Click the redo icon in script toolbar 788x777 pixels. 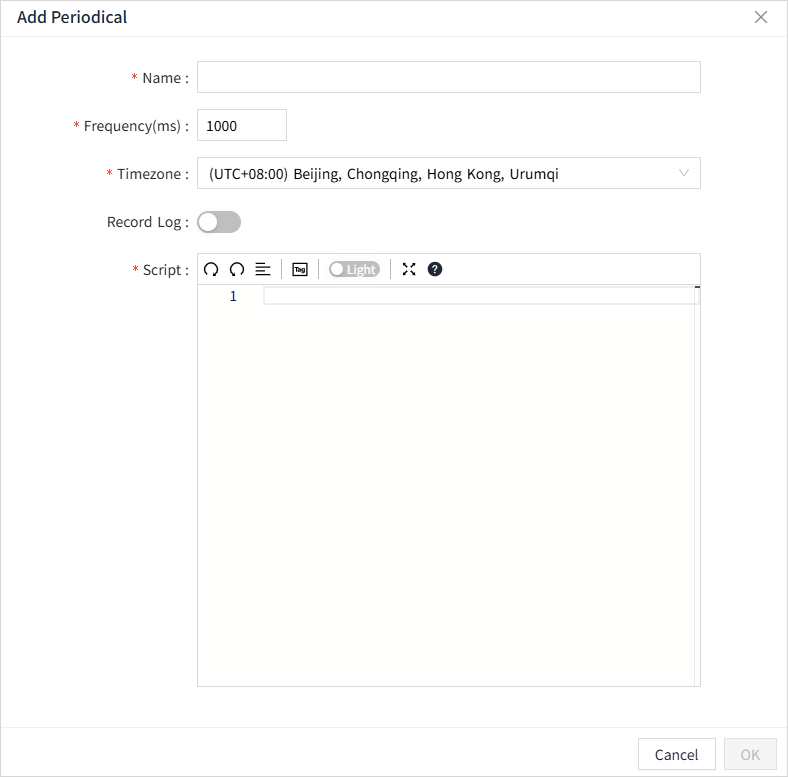pyautogui.click(x=237, y=269)
